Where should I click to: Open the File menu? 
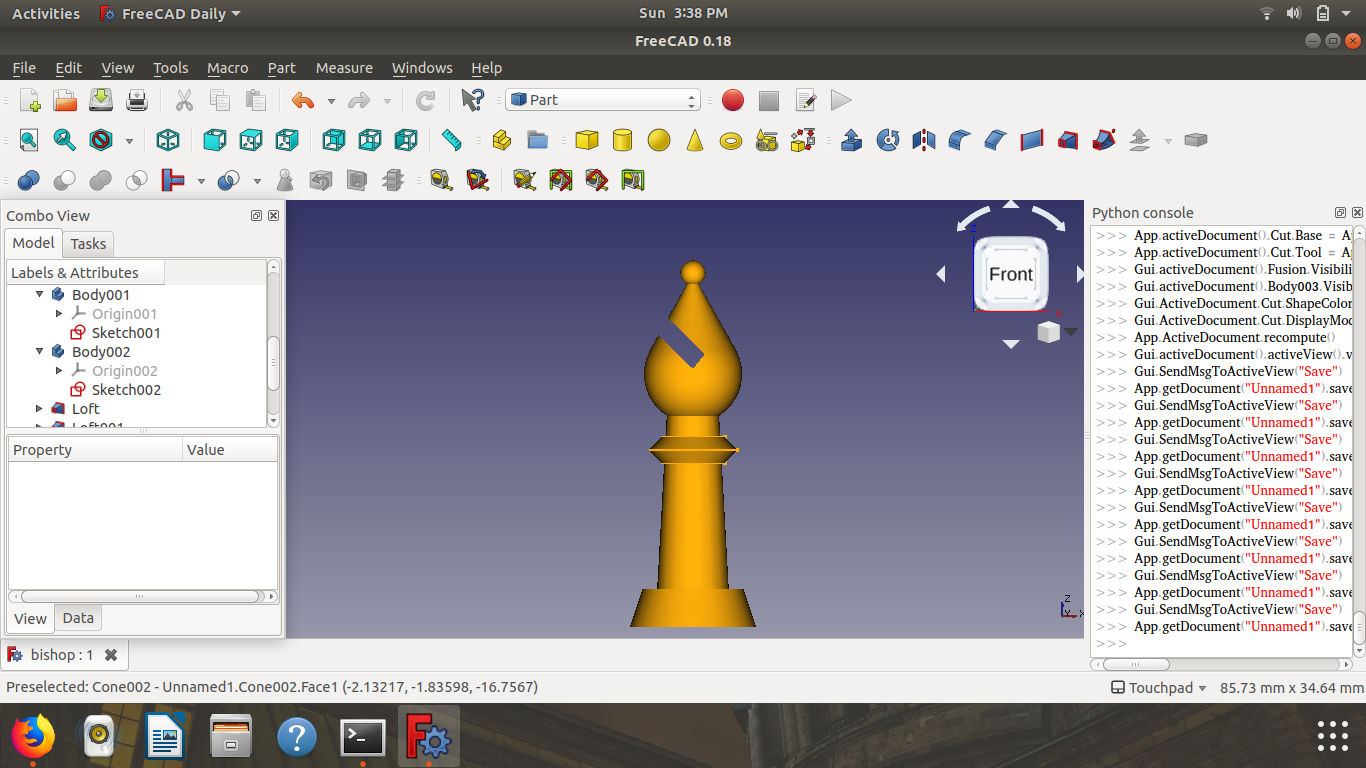pyautogui.click(x=24, y=68)
